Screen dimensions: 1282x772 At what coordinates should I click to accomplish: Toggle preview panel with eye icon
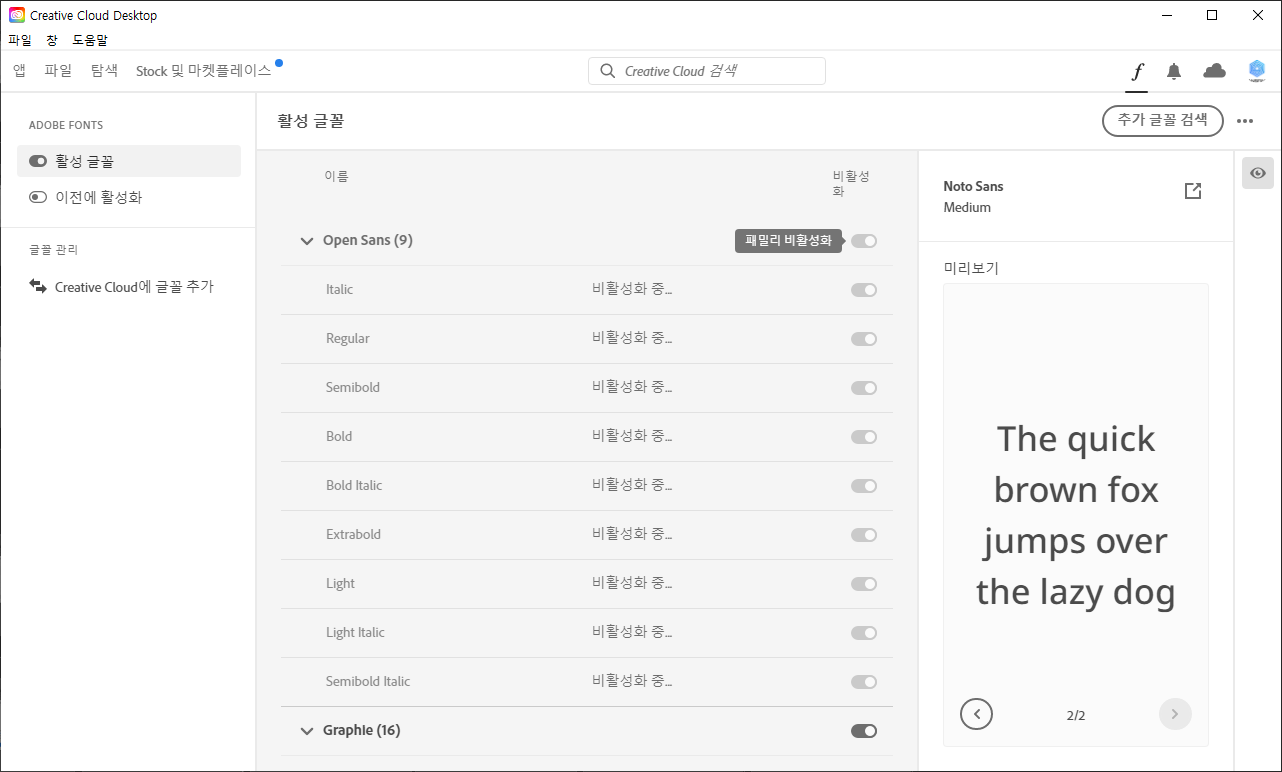tap(1258, 173)
